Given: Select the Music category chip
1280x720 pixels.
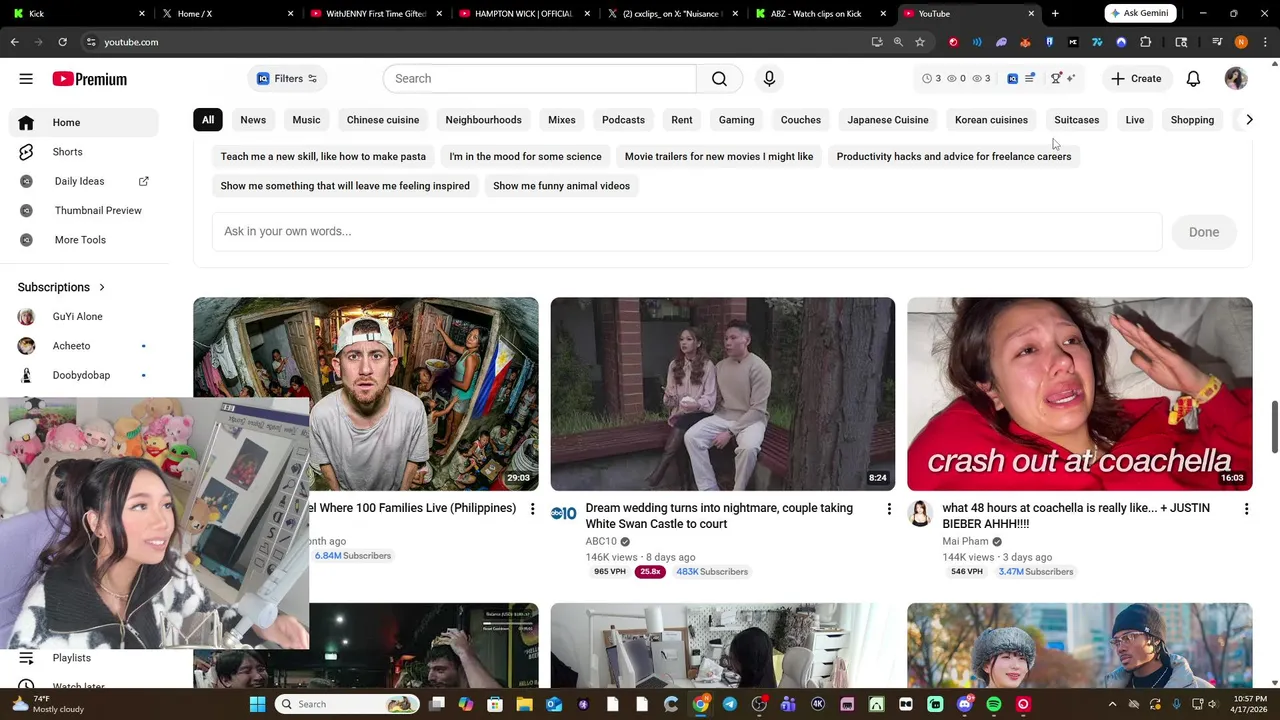Looking at the screenshot, I should (306, 120).
